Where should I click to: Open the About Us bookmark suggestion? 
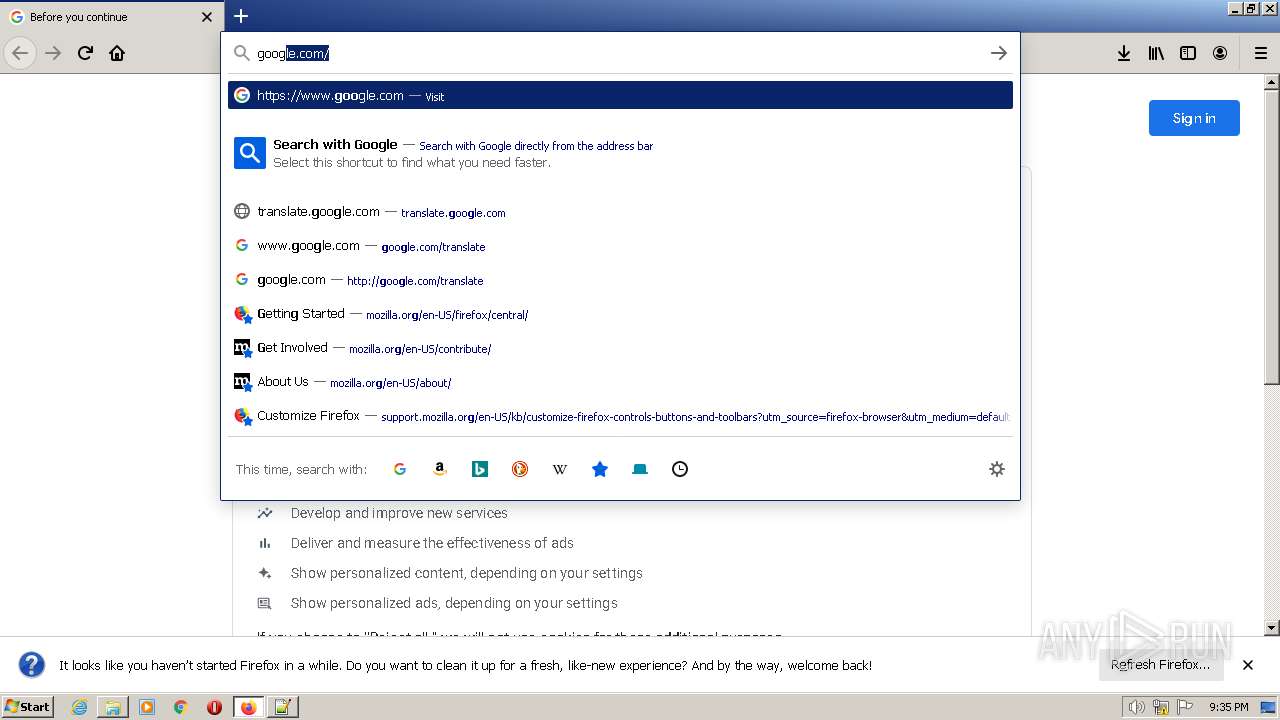click(620, 382)
